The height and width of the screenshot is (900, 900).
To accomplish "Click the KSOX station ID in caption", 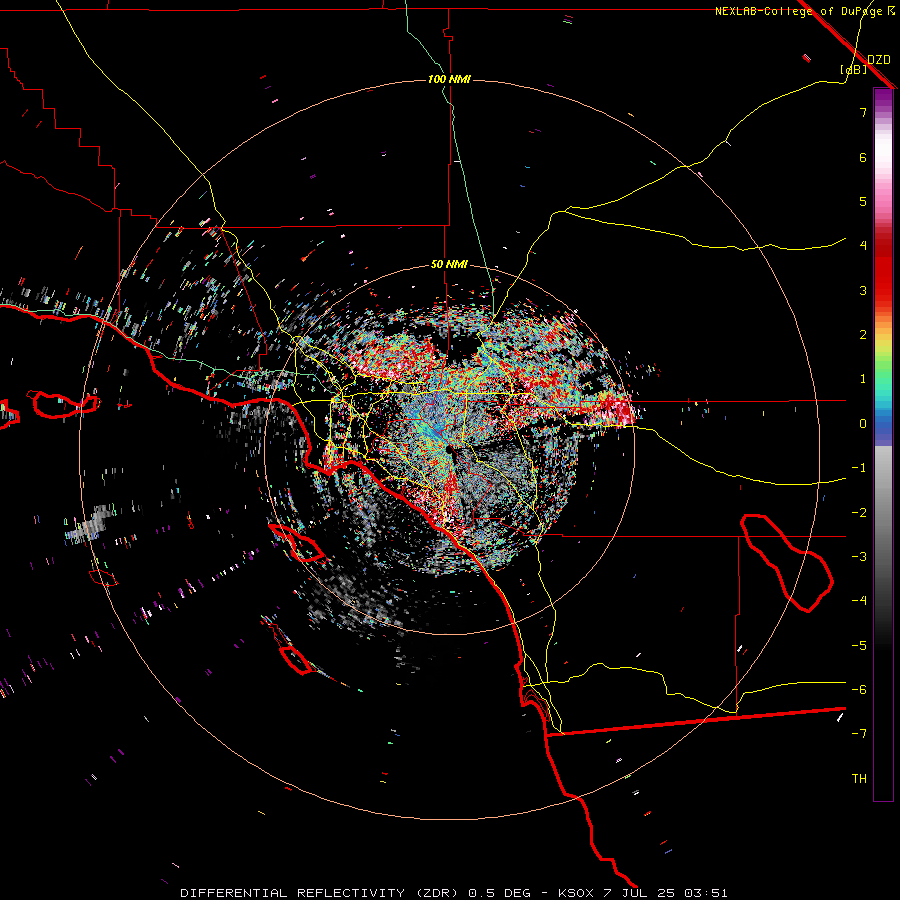I will 576,893.
